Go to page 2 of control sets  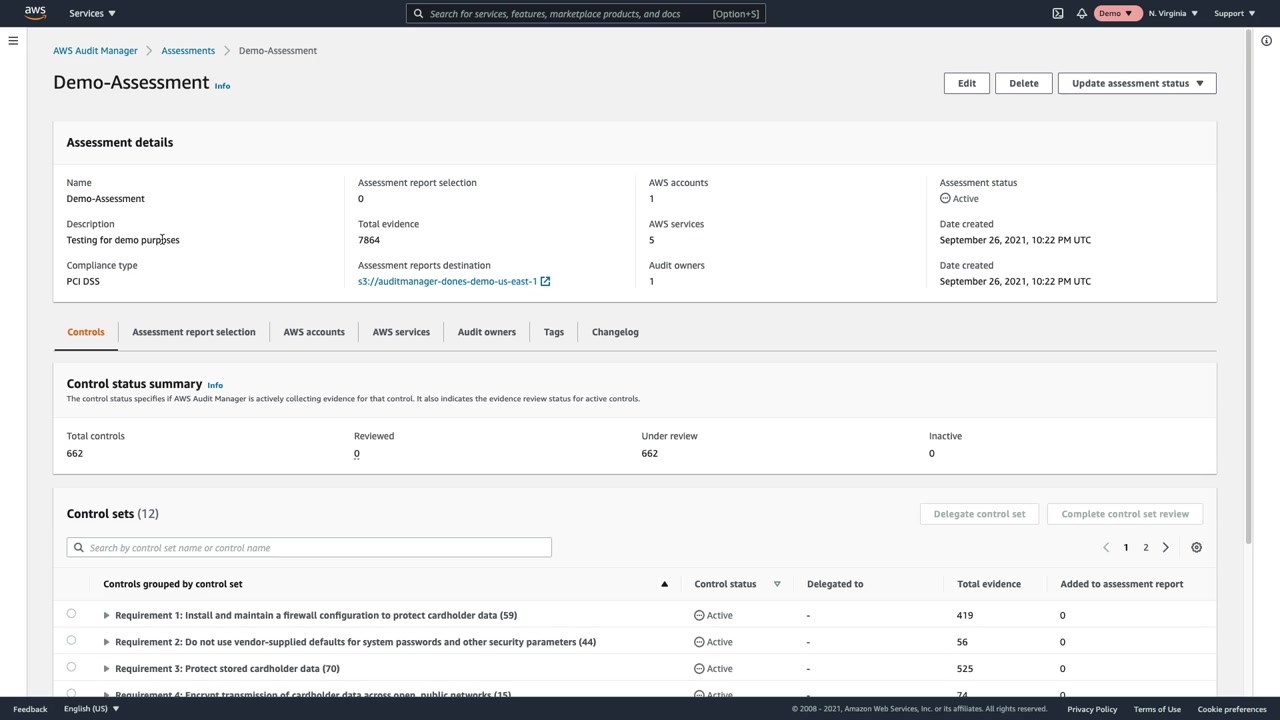[1146, 548]
